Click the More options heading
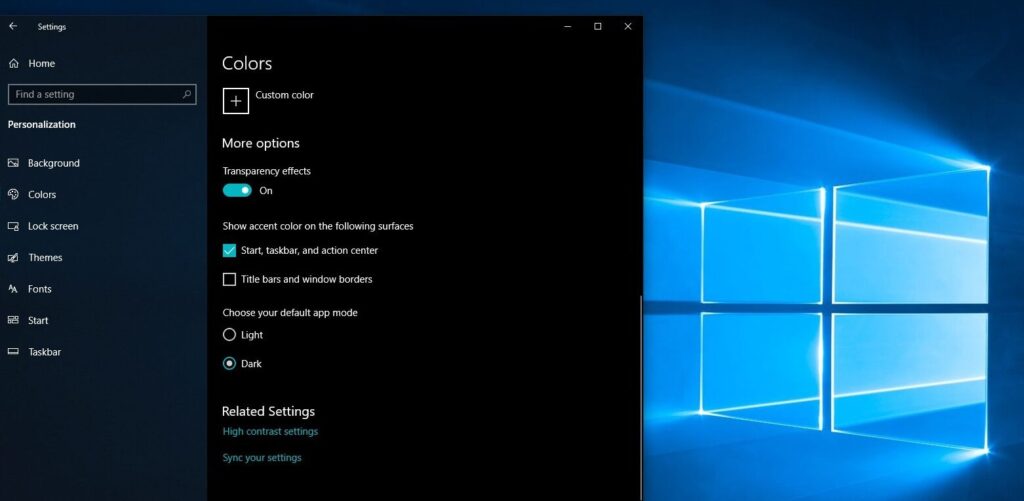This screenshot has height=501, width=1024. pyautogui.click(x=261, y=143)
